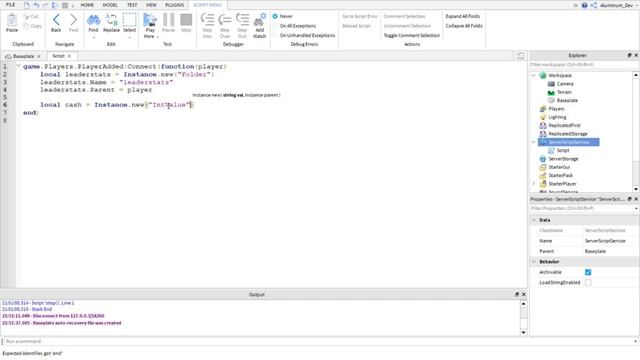Click the Cut button

pyautogui.click(x=31, y=17)
